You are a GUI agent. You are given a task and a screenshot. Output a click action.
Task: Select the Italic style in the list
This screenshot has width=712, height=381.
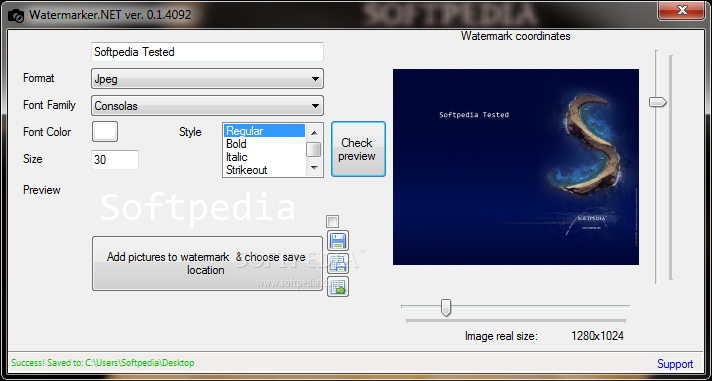click(x=265, y=157)
